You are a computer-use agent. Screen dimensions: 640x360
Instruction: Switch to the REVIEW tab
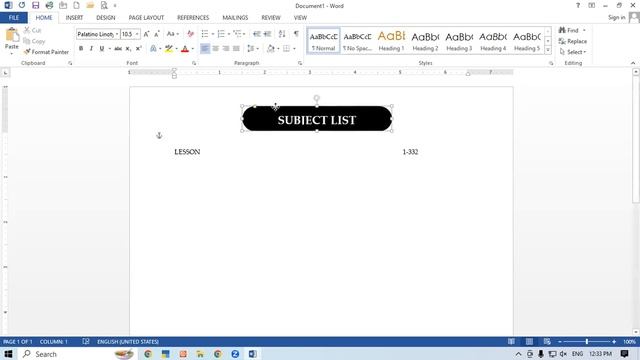coord(271,18)
